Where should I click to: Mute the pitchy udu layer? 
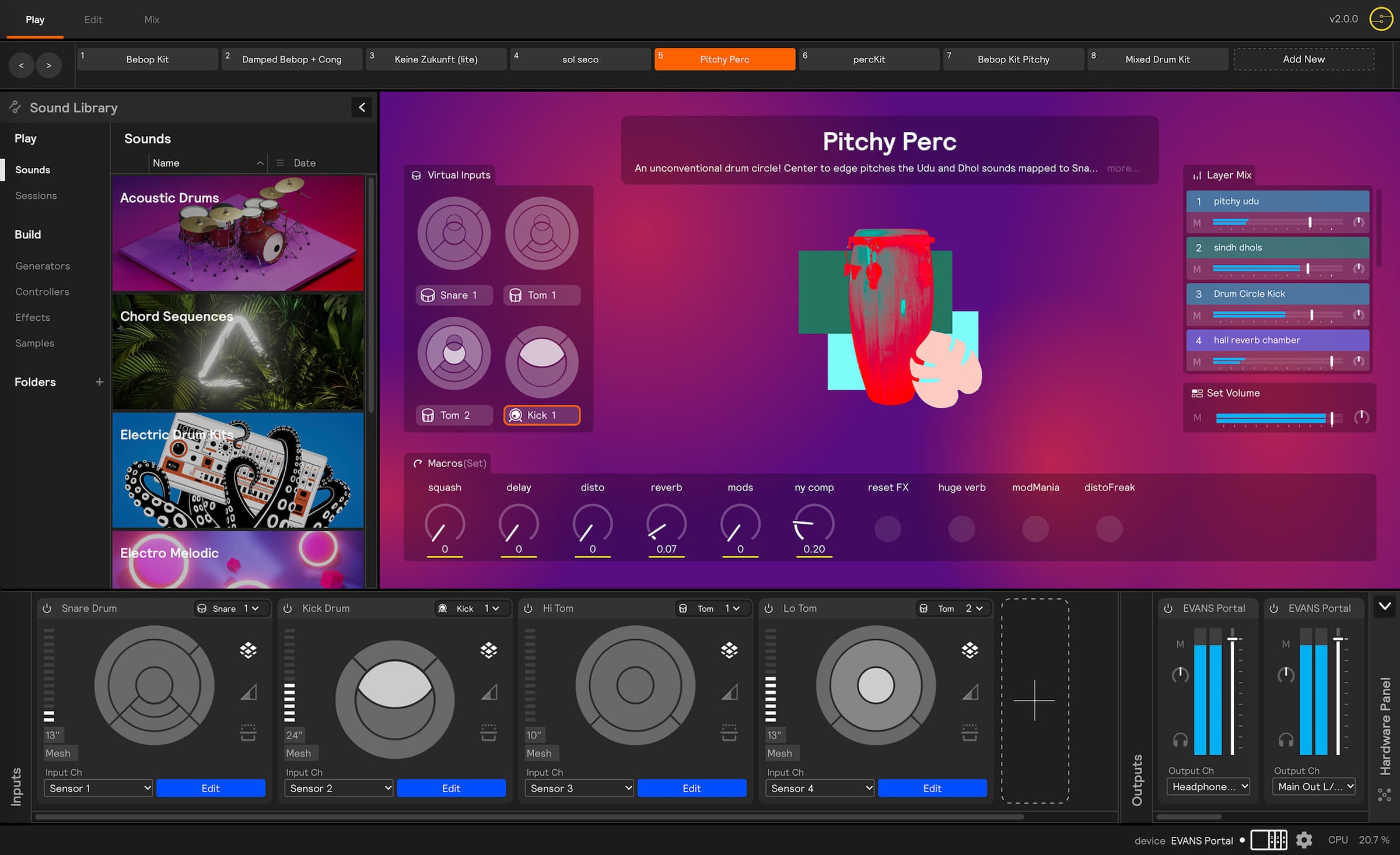(1197, 223)
